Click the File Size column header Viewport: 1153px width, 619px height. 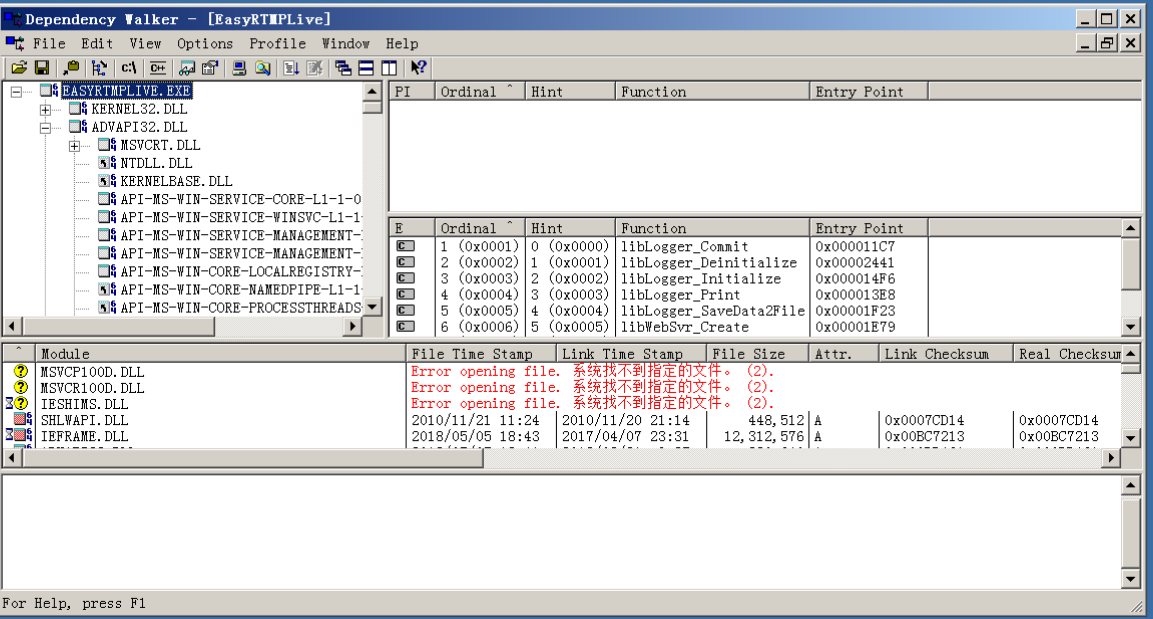coord(757,354)
